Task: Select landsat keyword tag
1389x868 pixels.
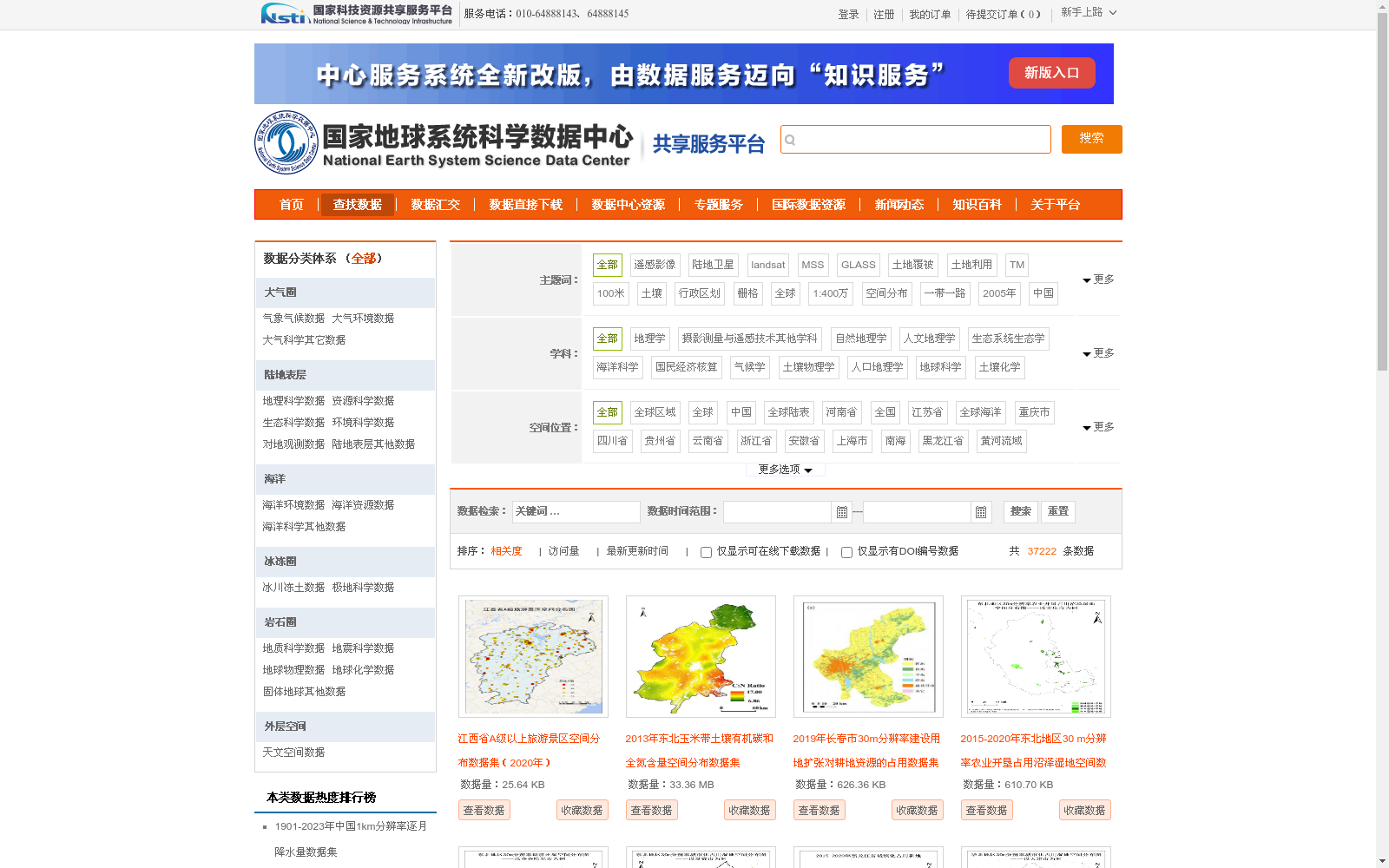Action: tap(768, 265)
